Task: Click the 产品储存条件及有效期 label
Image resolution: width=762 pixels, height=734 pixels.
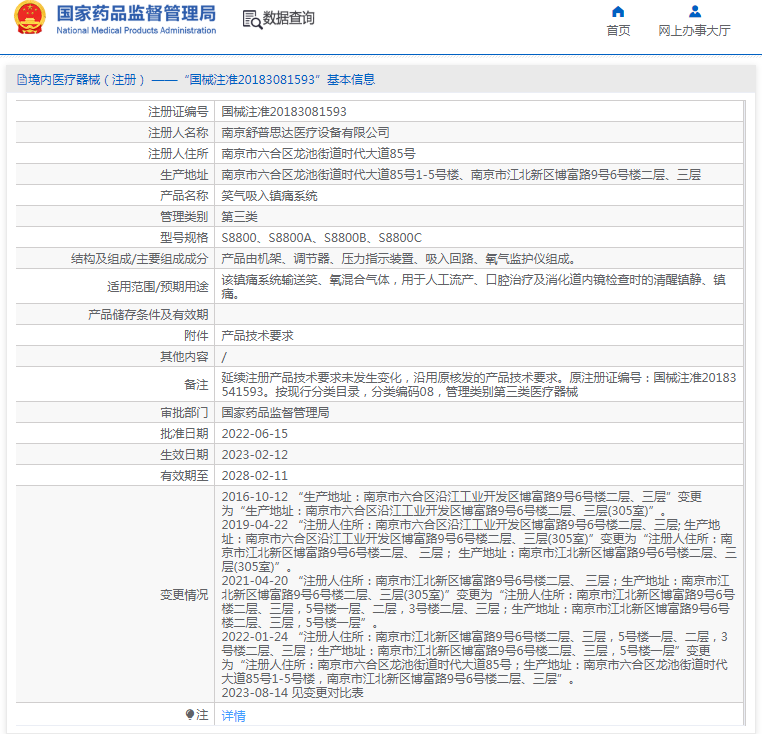Action: (x=148, y=315)
